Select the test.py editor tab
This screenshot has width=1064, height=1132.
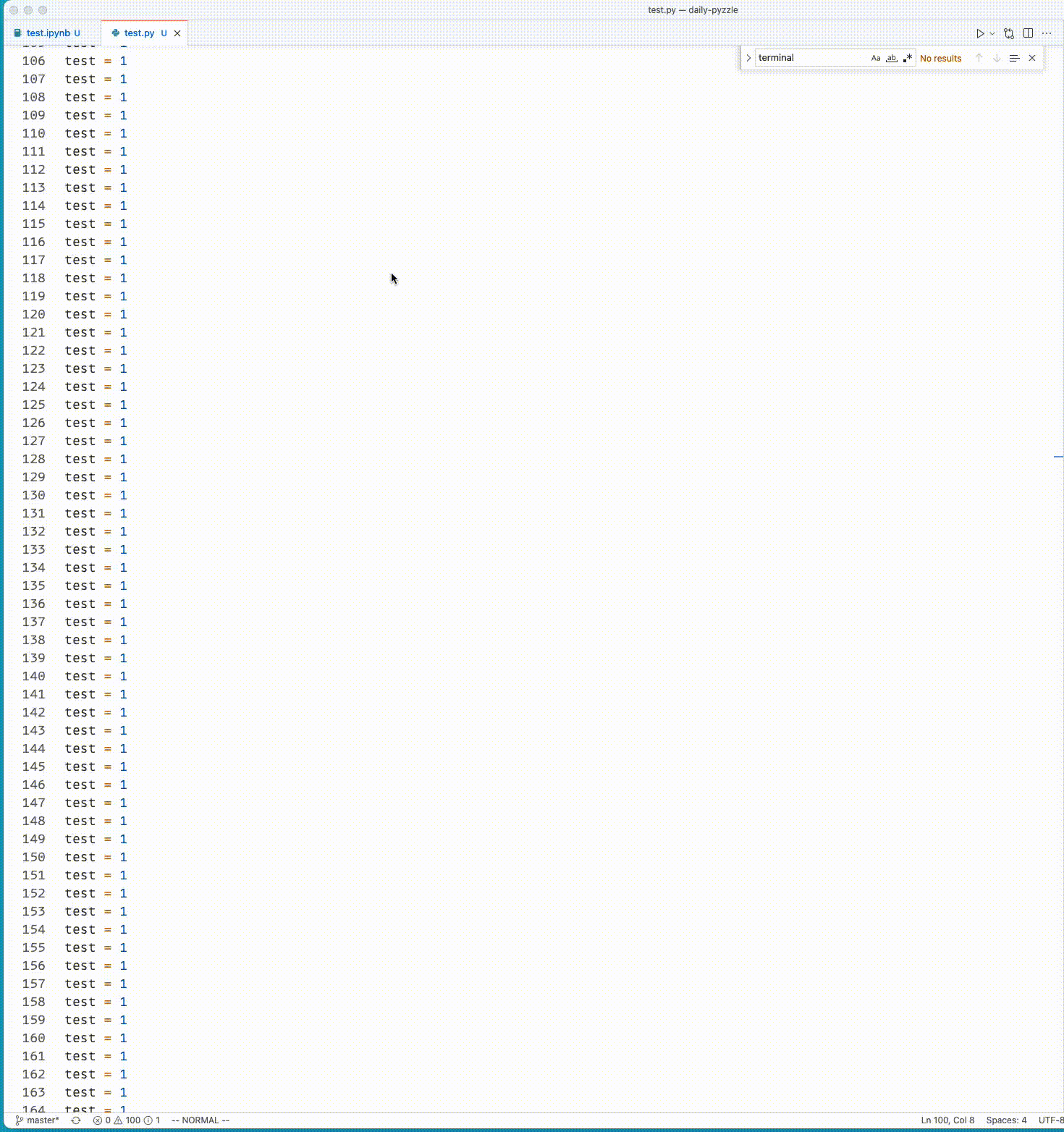tap(139, 33)
